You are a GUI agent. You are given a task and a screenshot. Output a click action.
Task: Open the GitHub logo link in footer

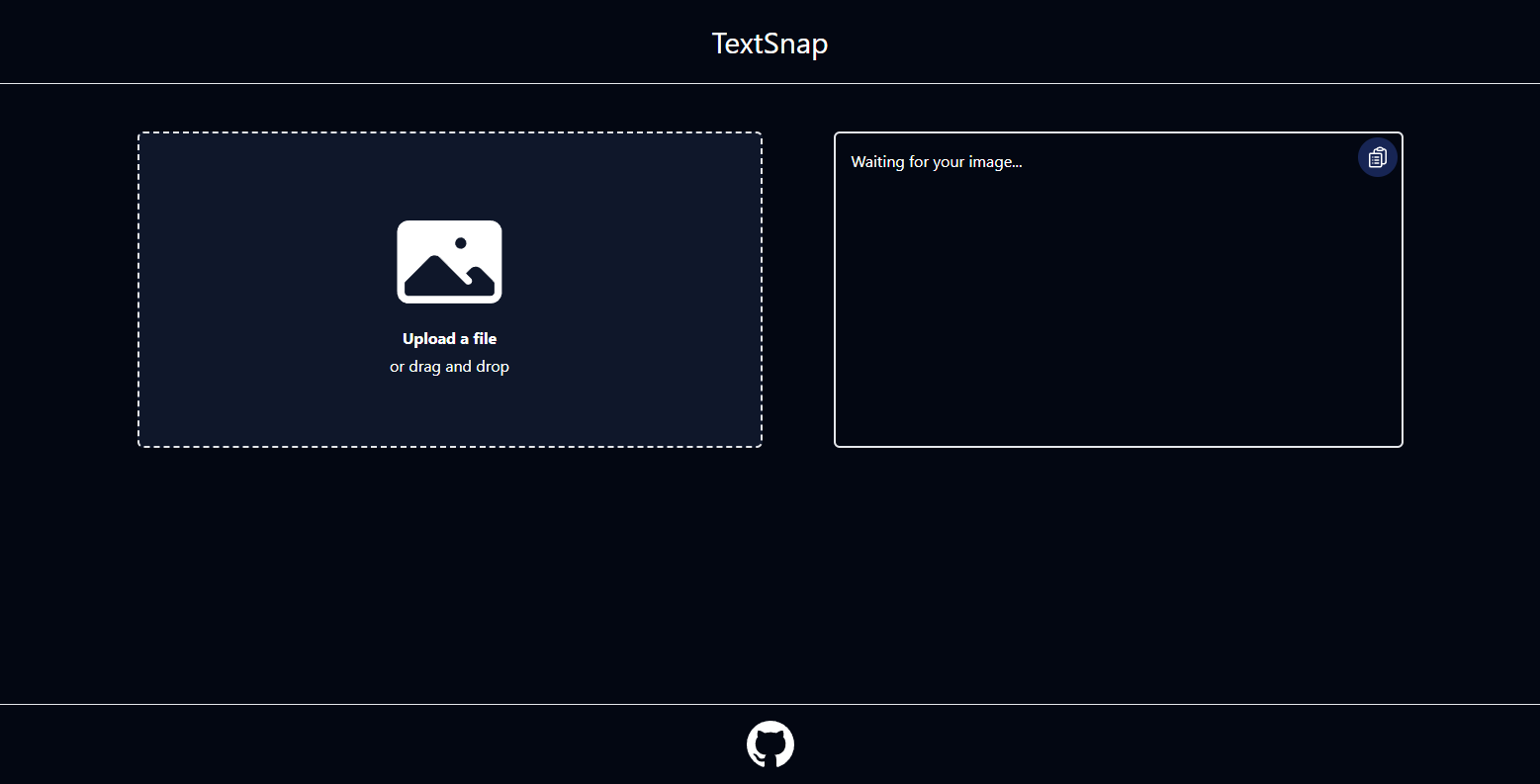pyautogui.click(x=770, y=744)
